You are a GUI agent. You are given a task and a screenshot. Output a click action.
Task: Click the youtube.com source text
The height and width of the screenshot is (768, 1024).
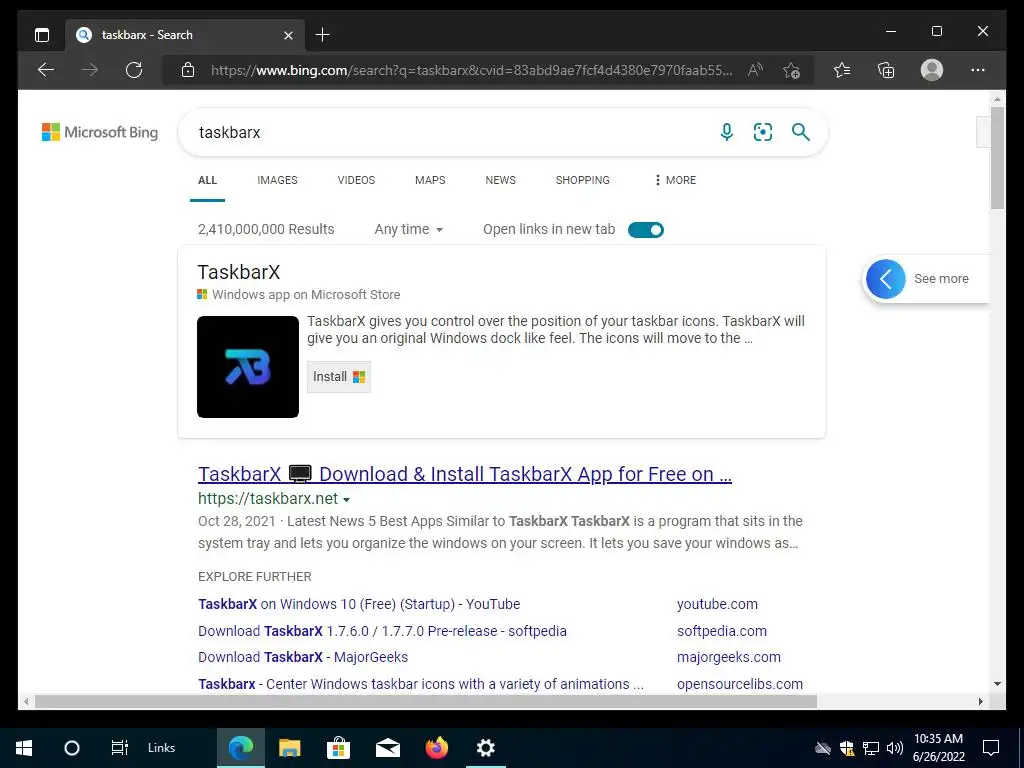click(717, 604)
